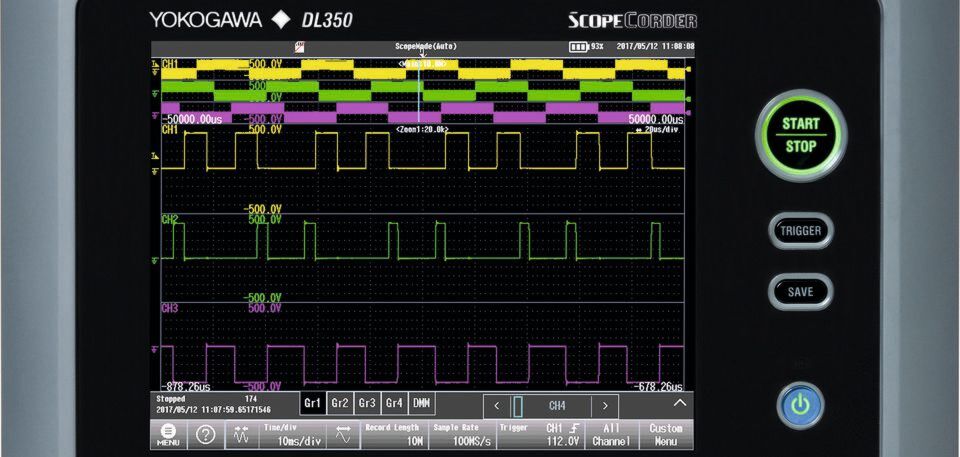
Task: Switch to the Gr2 group tab
Action: (339, 404)
